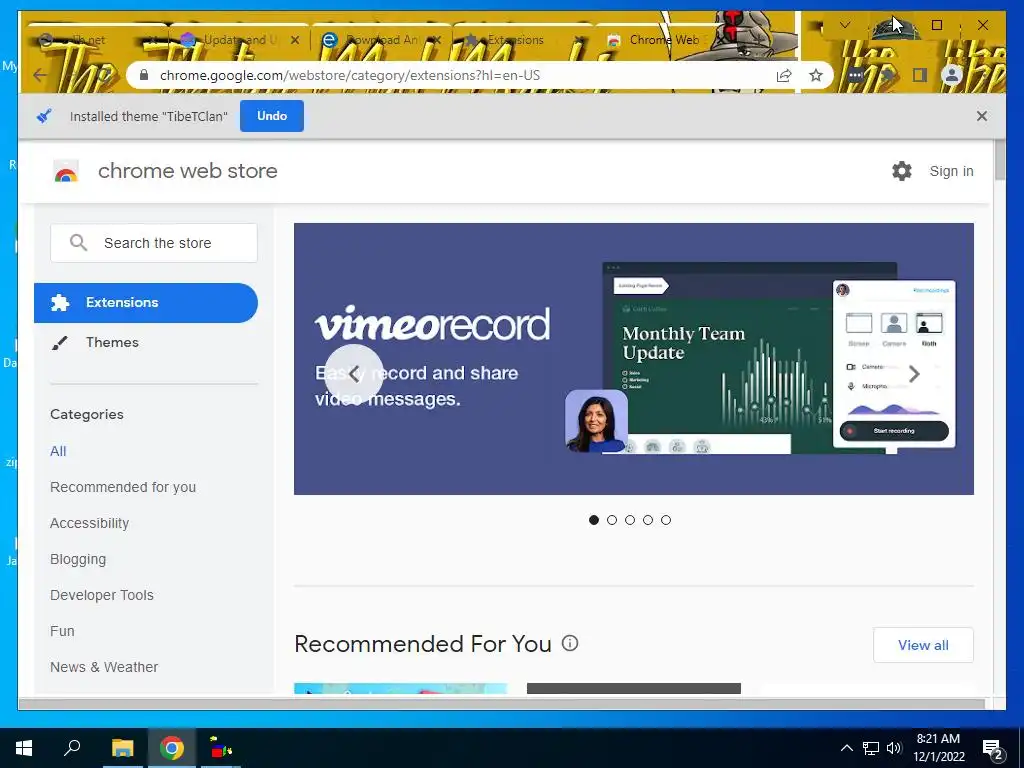1024x768 pixels.
Task: Click the chrome web store logo
Action: [x=65, y=171]
